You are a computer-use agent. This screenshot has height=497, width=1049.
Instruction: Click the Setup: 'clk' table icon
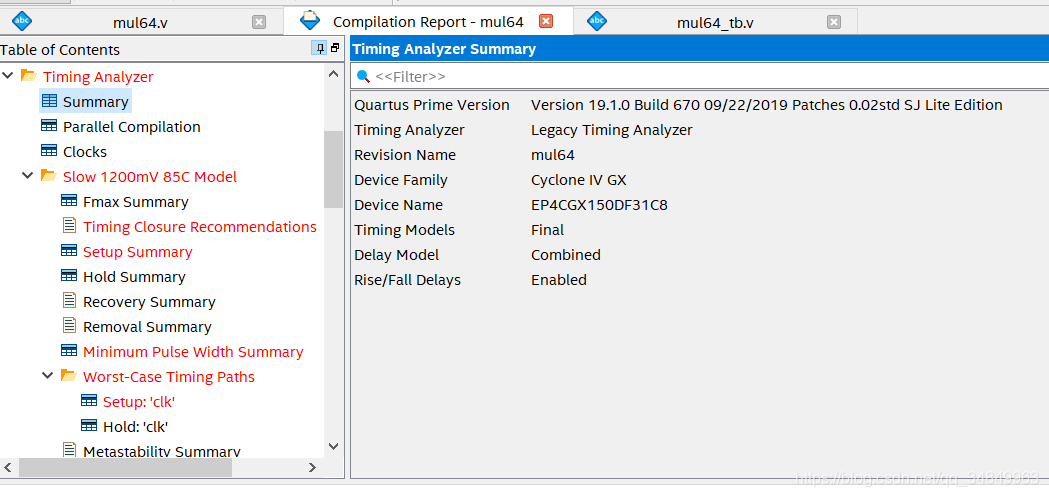point(90,401)
